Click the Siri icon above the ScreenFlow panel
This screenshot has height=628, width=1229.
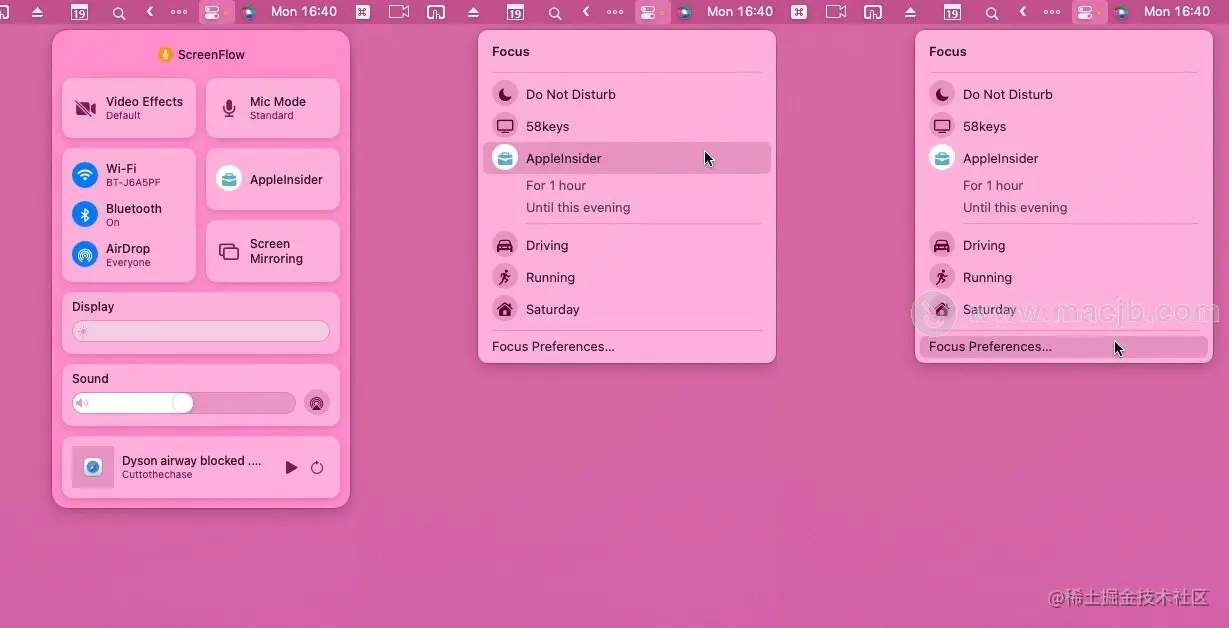pos(248,12)
